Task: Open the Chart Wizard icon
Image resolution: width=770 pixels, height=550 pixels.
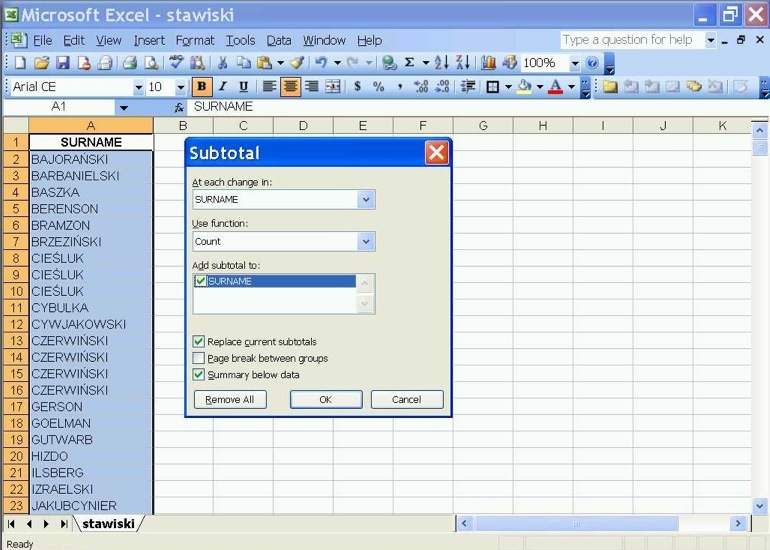Action: click(x=488, y=63)
